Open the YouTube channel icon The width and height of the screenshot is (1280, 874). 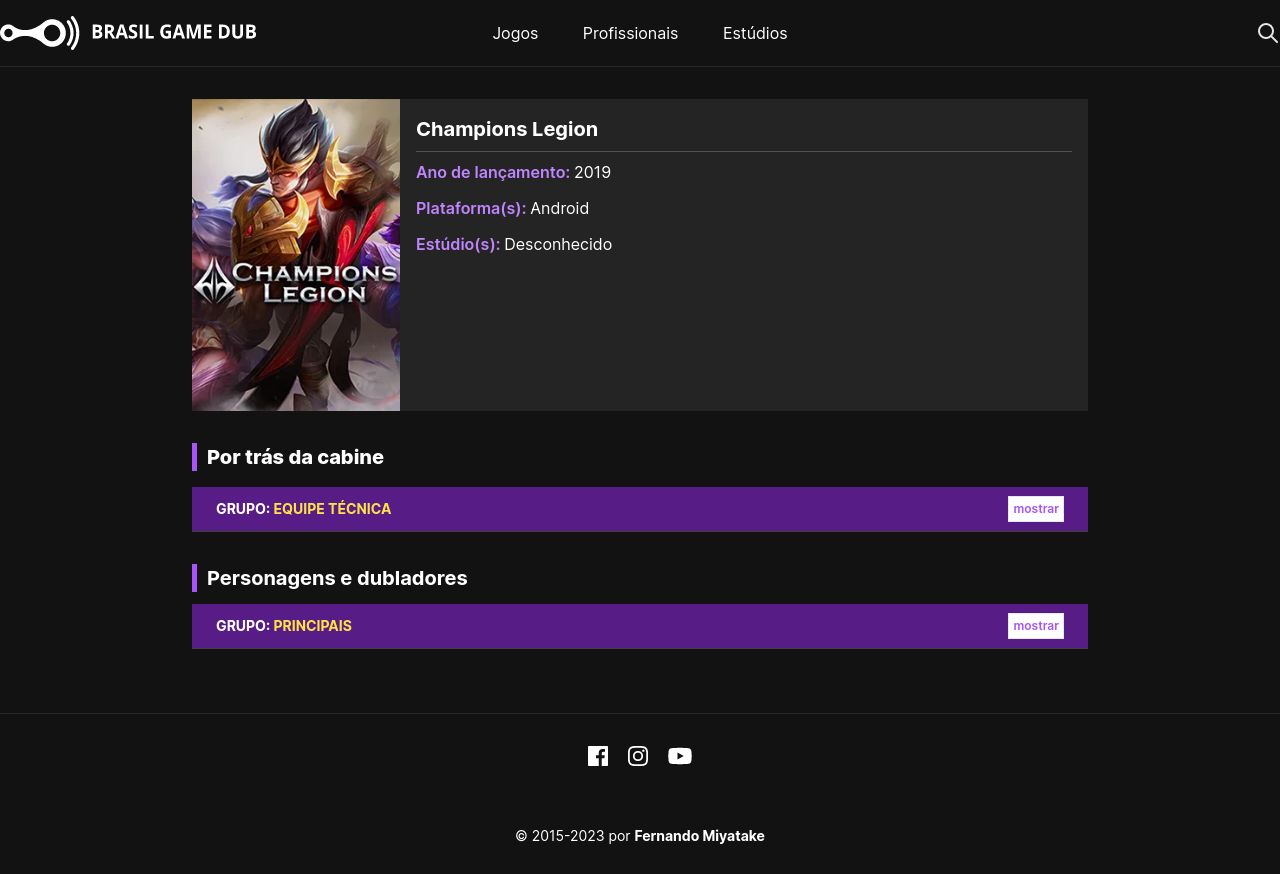coord(680,756)
